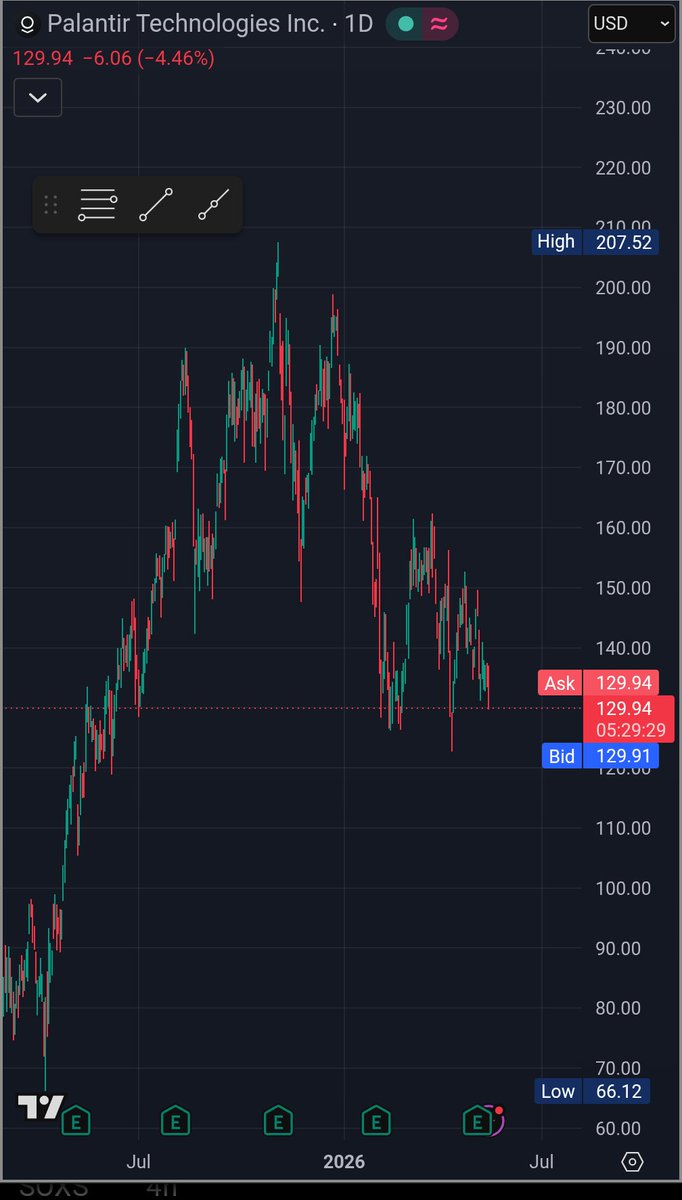Image resolution: width=682 pixels, height=1200 pixels.
Task: Open the earnings marker right of 2026
Action: coord(376,1120)
